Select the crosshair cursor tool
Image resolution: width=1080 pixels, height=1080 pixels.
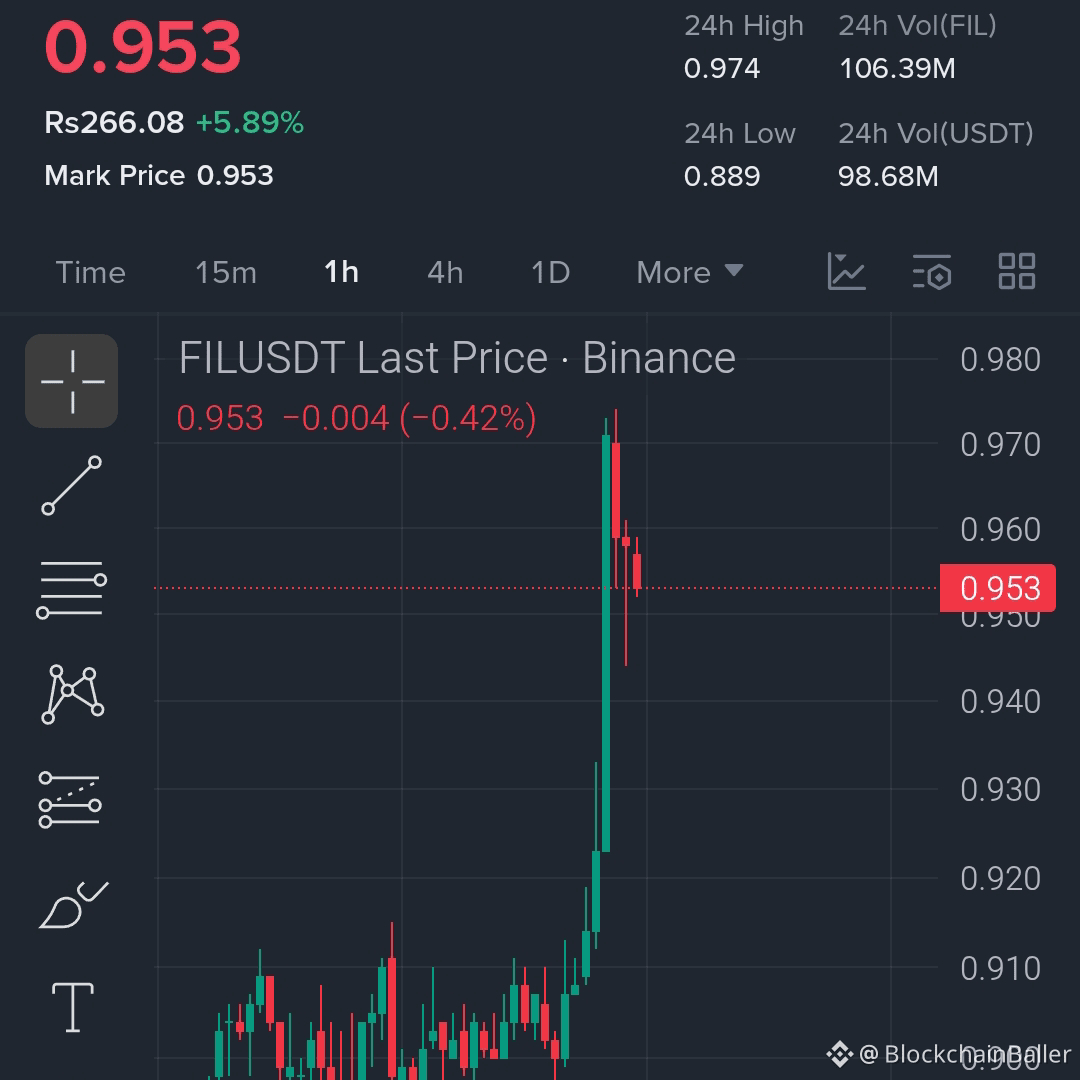(71, 381)
